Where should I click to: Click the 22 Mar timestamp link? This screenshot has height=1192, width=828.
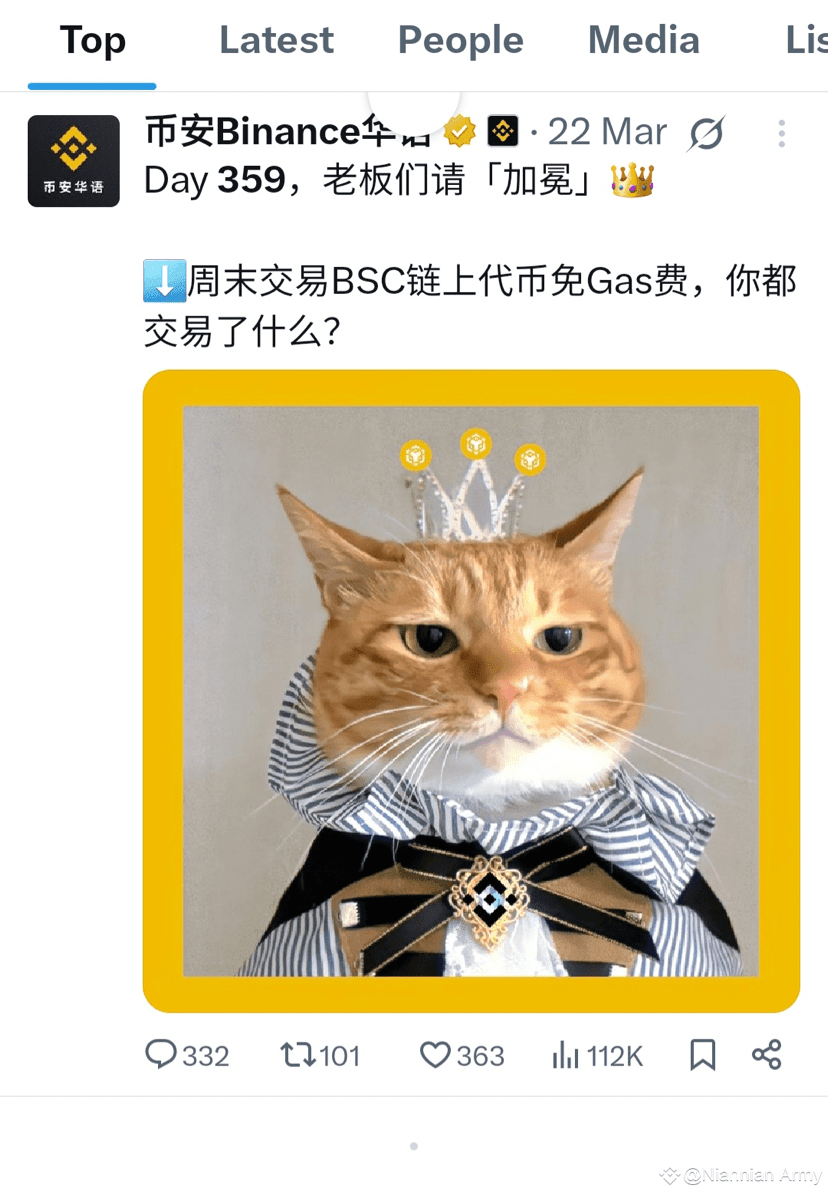point(607,132)
